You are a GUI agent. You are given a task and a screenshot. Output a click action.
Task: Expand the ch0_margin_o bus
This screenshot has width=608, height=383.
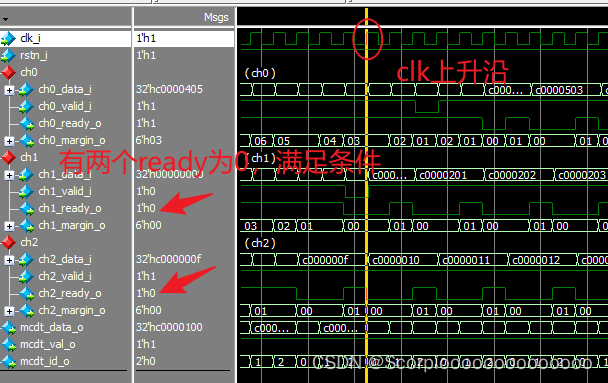[x=9, y=141]
